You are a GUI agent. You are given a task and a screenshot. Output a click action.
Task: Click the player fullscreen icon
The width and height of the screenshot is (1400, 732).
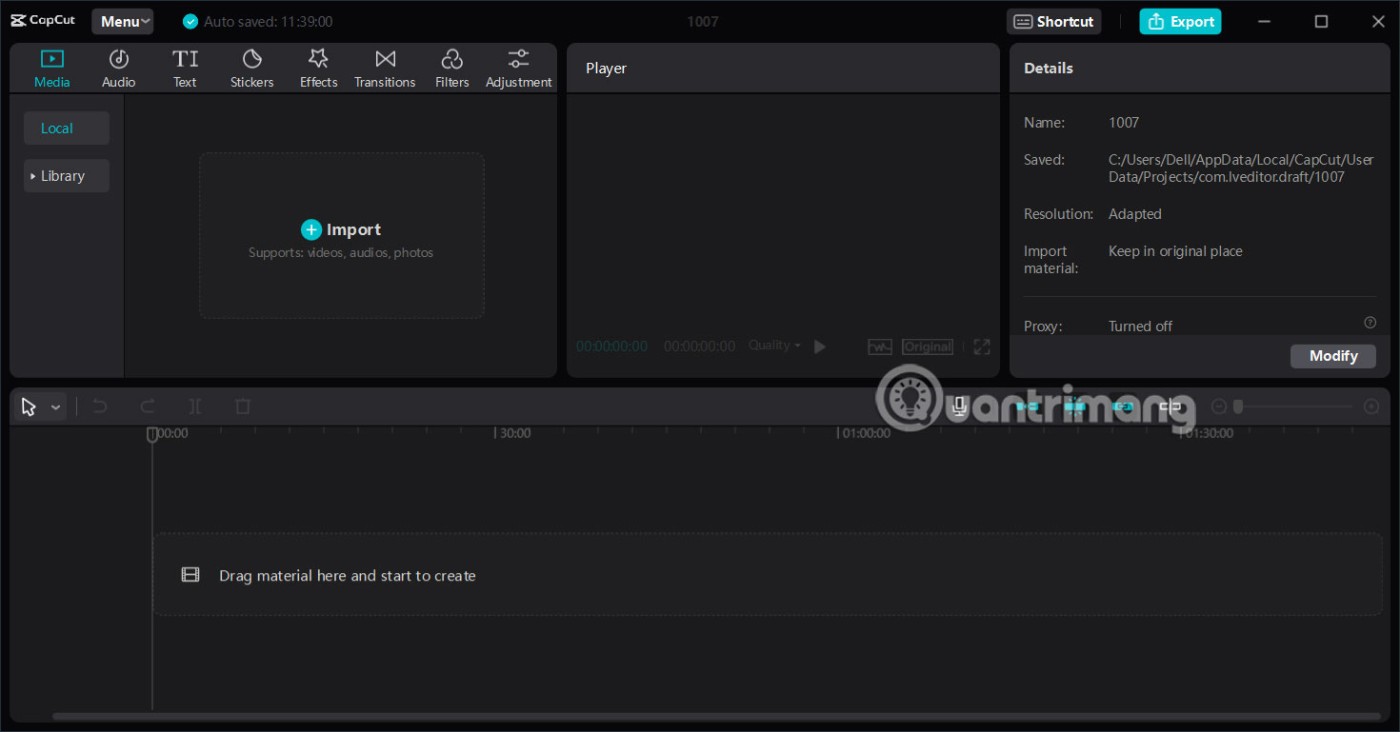point(982,347)
